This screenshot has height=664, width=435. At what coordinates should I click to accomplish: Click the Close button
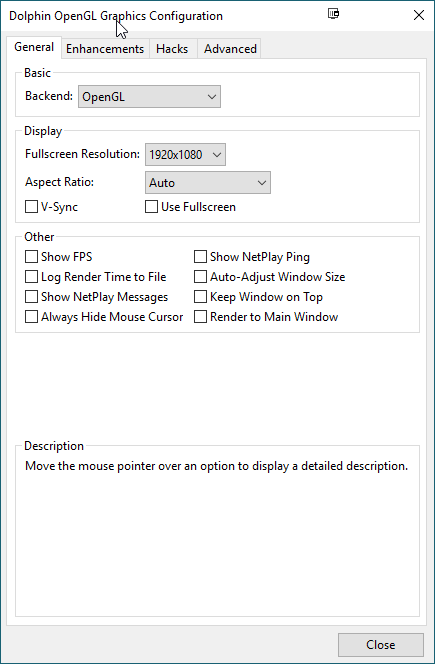[381, 645]
